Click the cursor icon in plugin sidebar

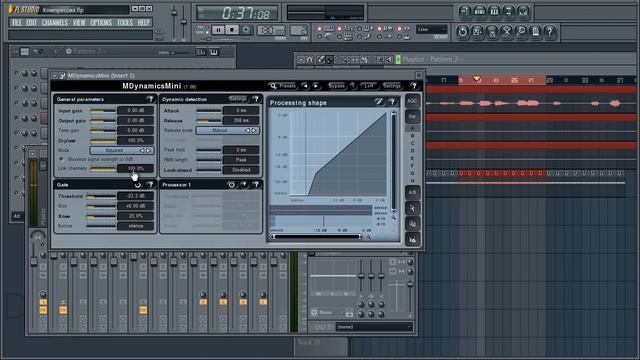tap(412, 208)
